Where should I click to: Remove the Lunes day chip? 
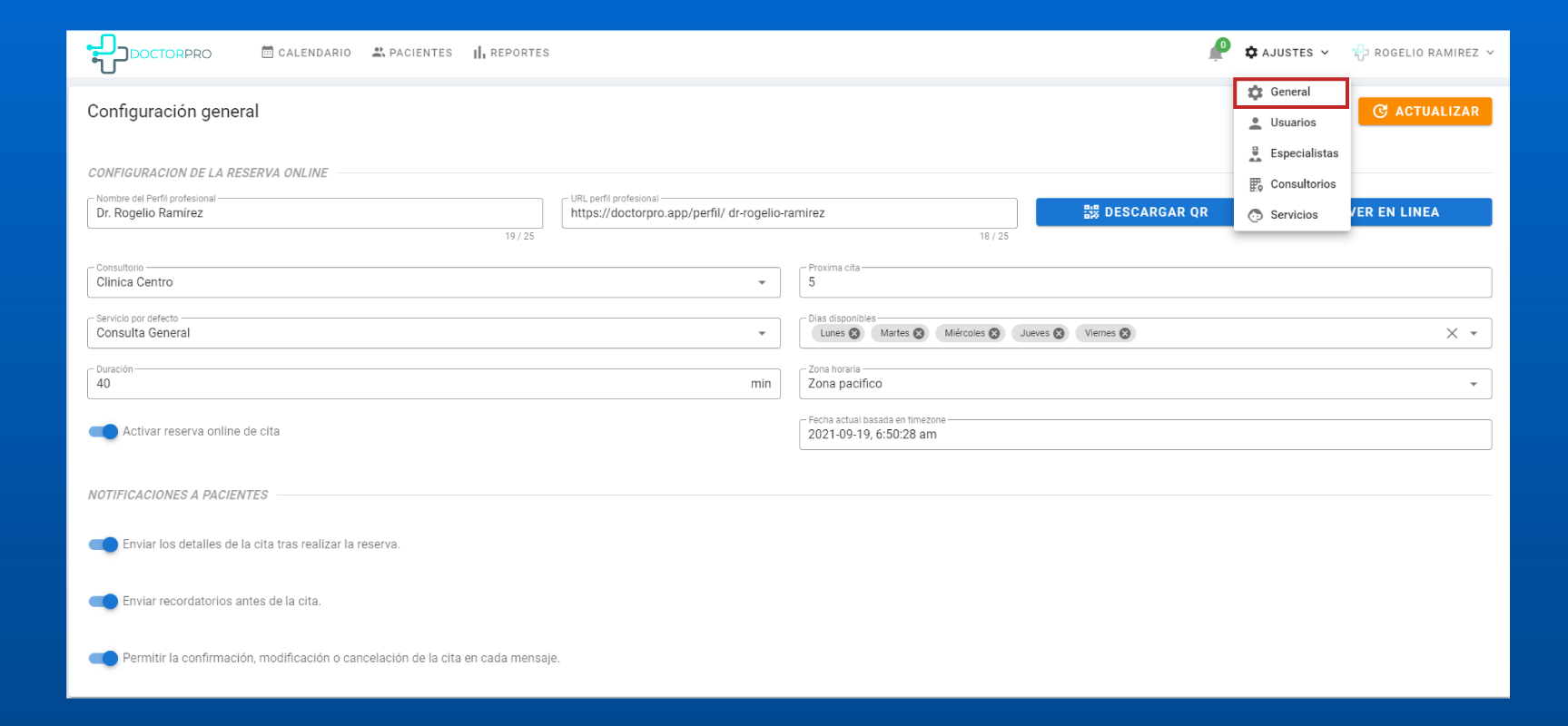(854, 334)
